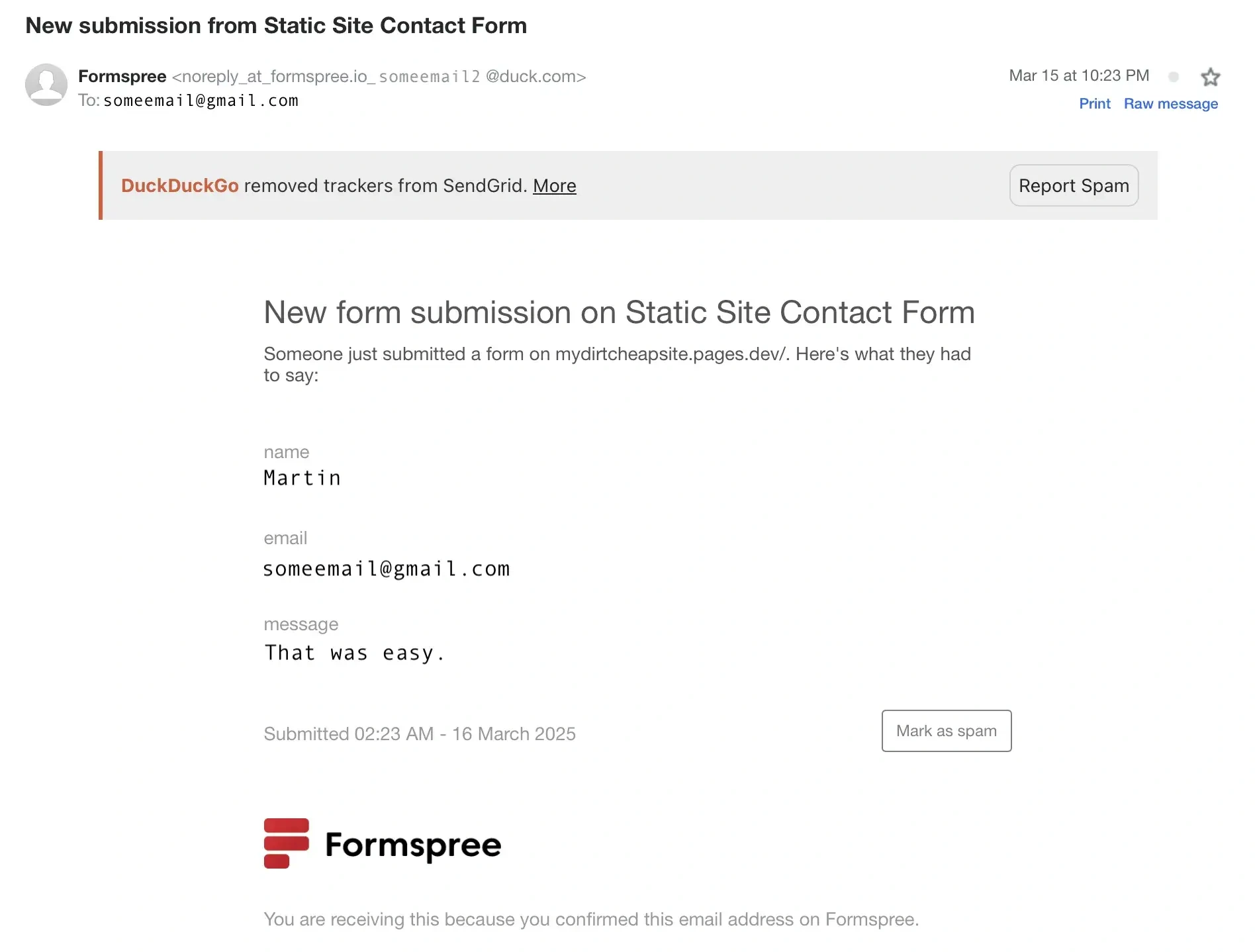The image size is (1255, 952).
Task: Click the email subject title
Action: pyautogui.click(x=276, y=26)
